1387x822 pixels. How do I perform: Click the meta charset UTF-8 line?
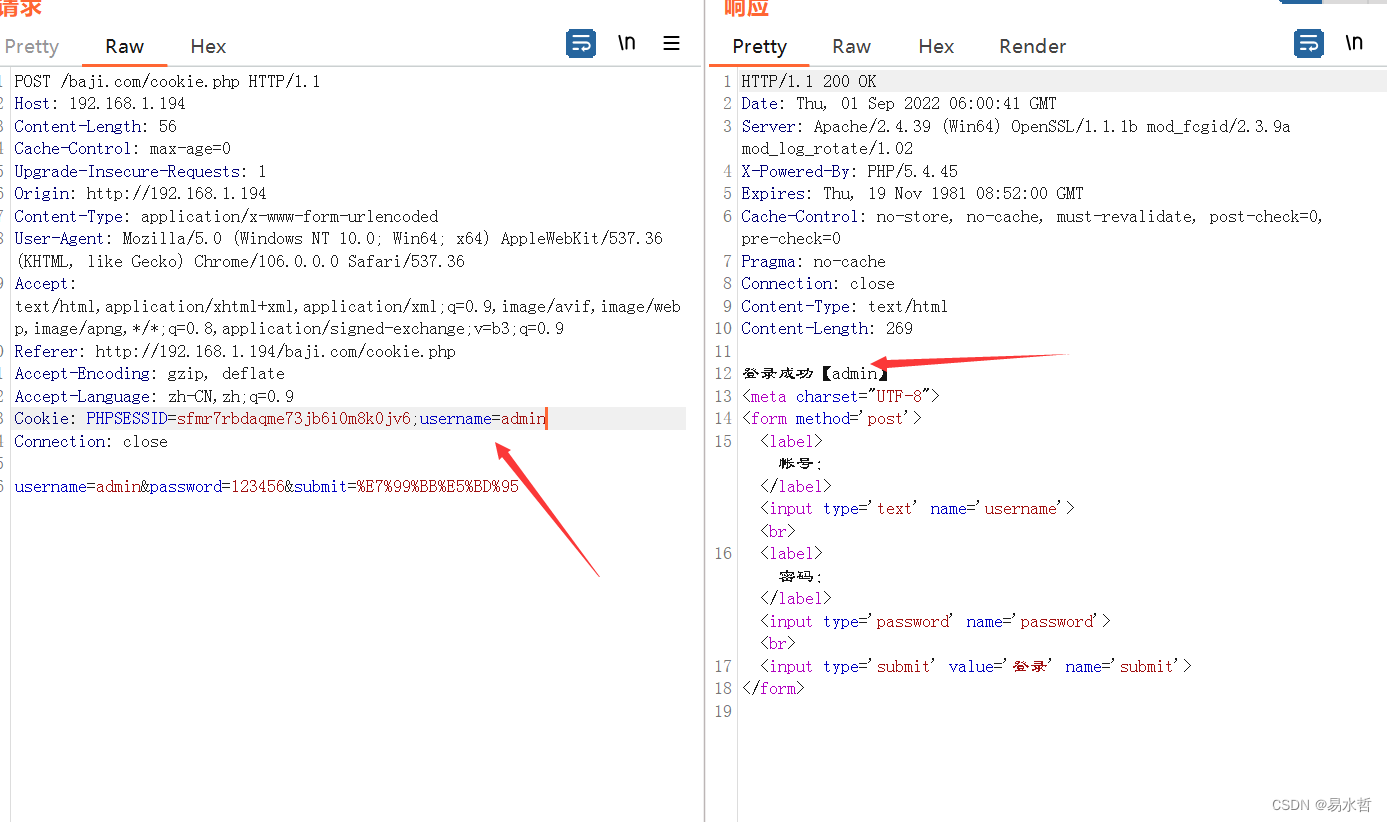point(840,396)
